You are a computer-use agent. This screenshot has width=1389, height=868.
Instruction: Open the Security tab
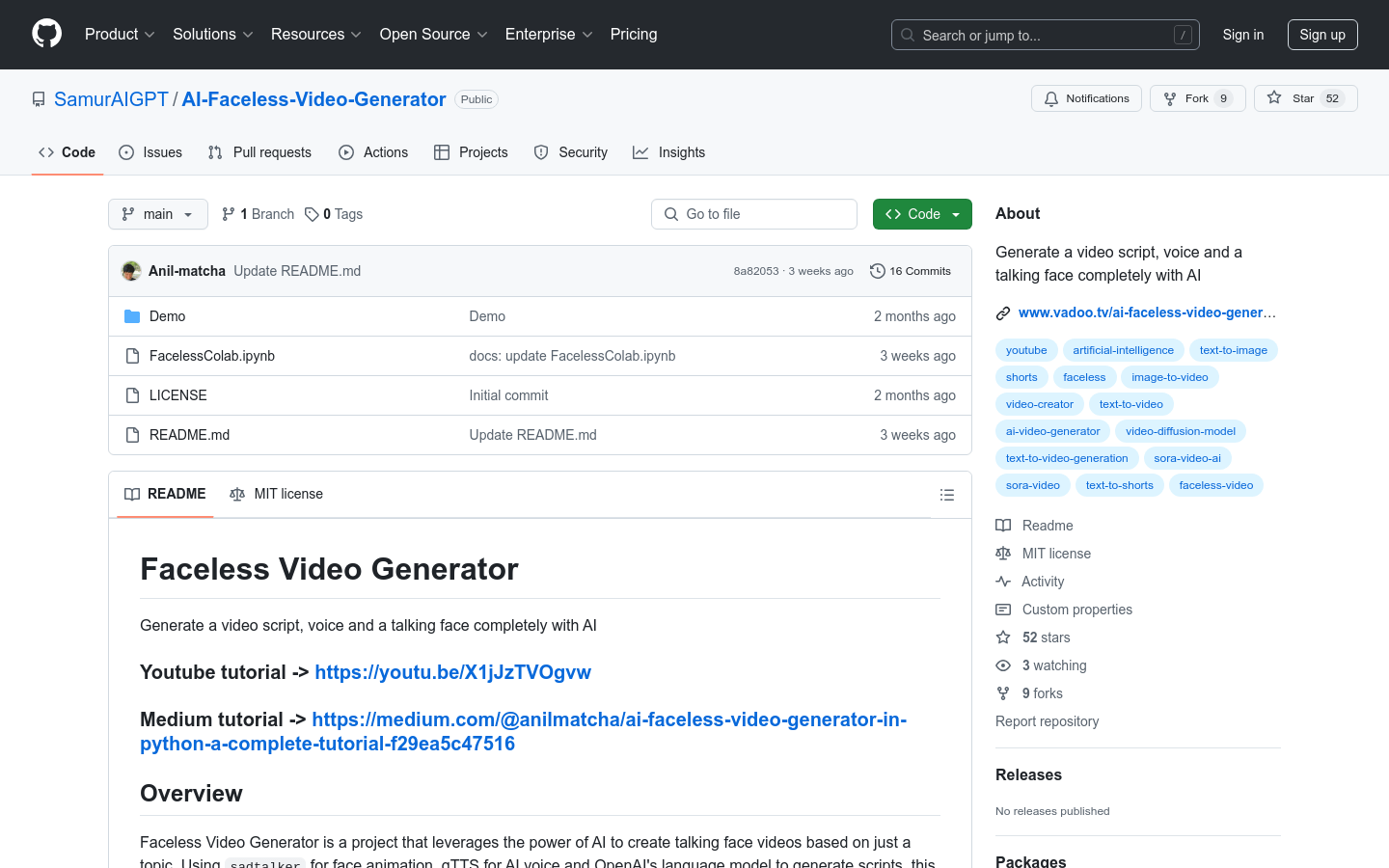point(571,152)
